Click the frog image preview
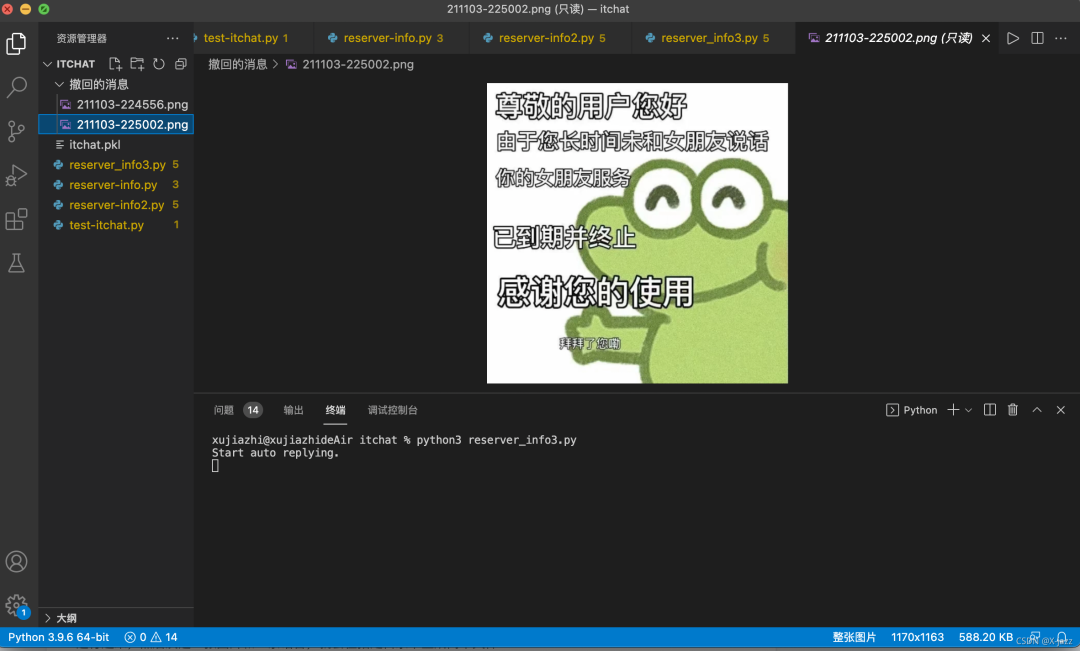The image size is (1080, 651). coord(637,233)
